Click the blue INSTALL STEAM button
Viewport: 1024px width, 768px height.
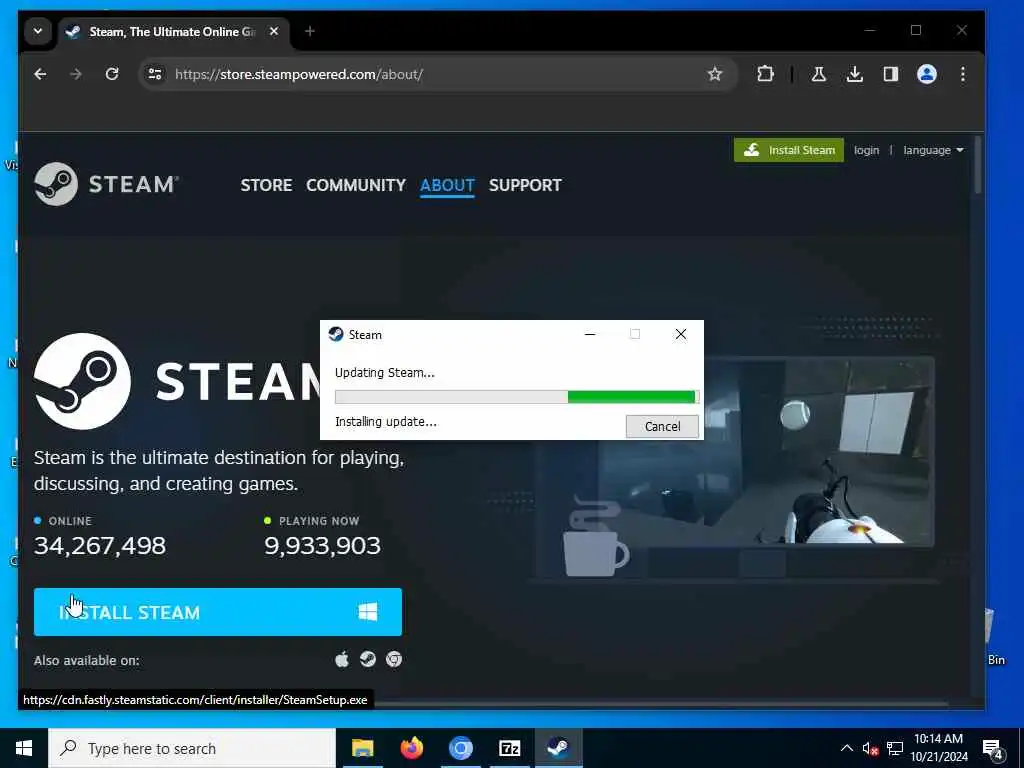point(217,612)
